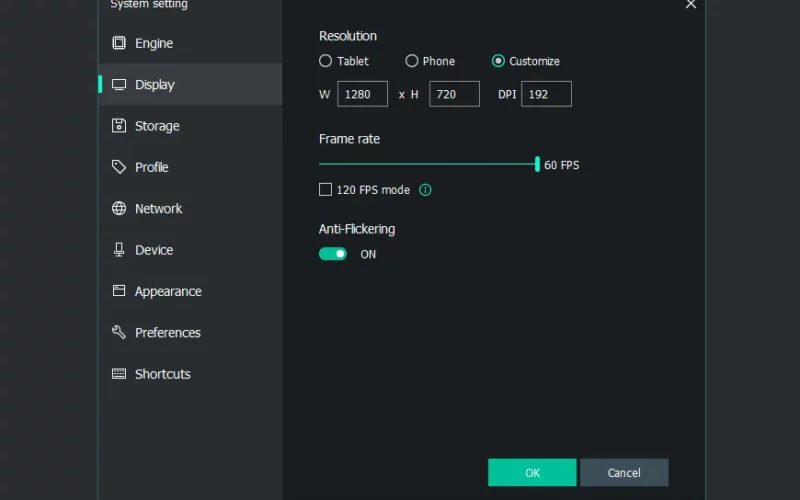
Task: Click the Cancel button
Action: [x=624, y=472]
